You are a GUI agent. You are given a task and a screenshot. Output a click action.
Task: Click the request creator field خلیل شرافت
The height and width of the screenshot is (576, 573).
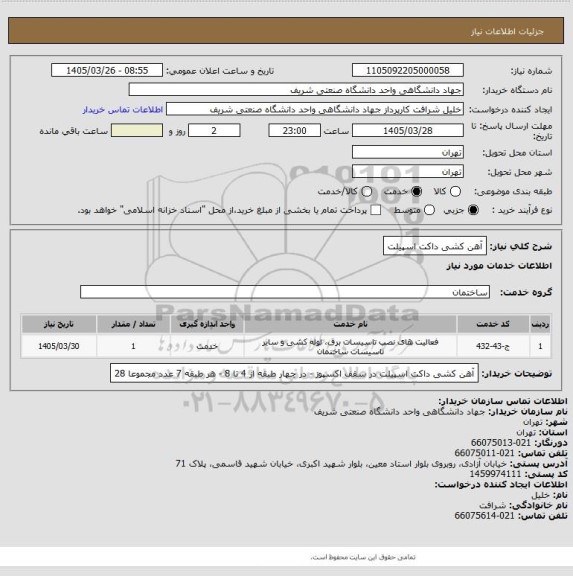[x=315, y=109]
